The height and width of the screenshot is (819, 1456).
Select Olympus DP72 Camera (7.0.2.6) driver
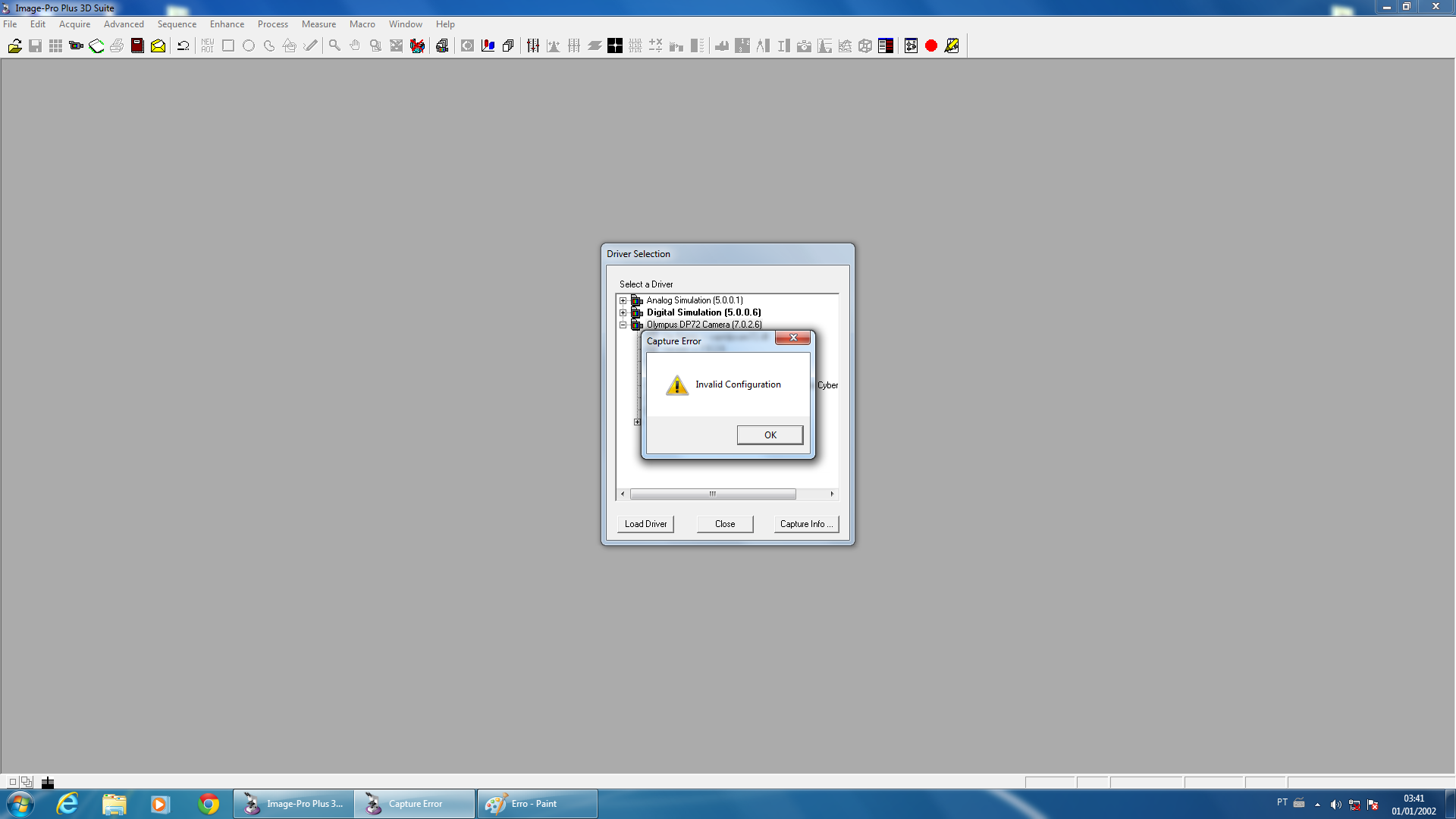click(704, 325)
